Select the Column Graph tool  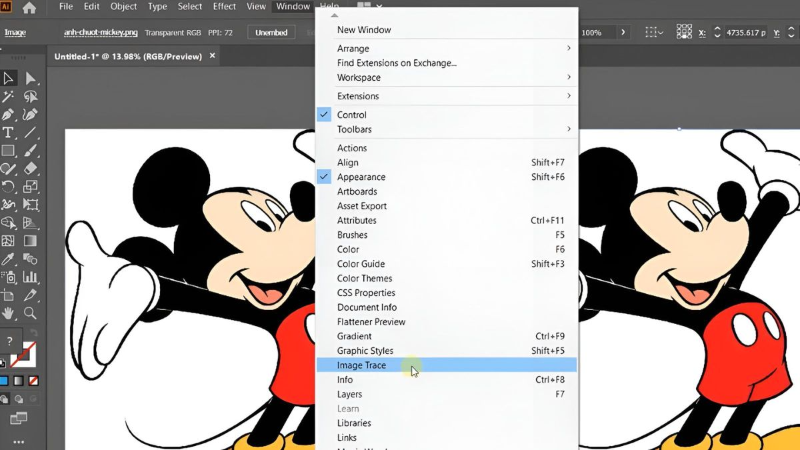click(30, 277)
